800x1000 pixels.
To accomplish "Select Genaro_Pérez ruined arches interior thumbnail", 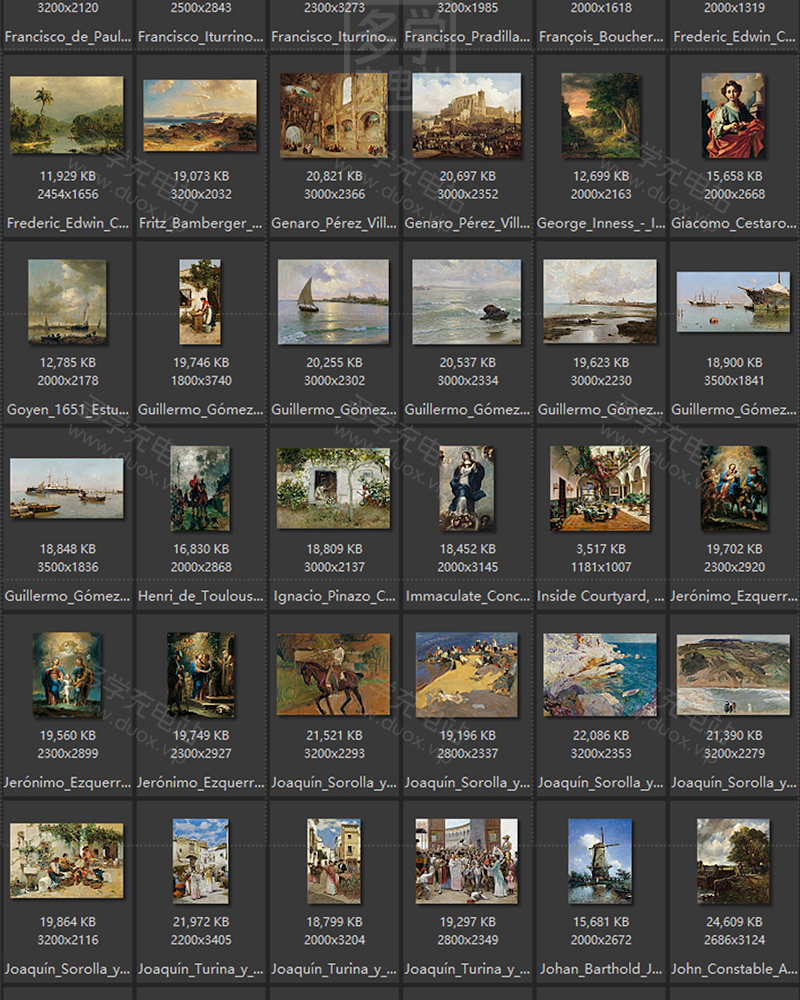I will (333, 115).
